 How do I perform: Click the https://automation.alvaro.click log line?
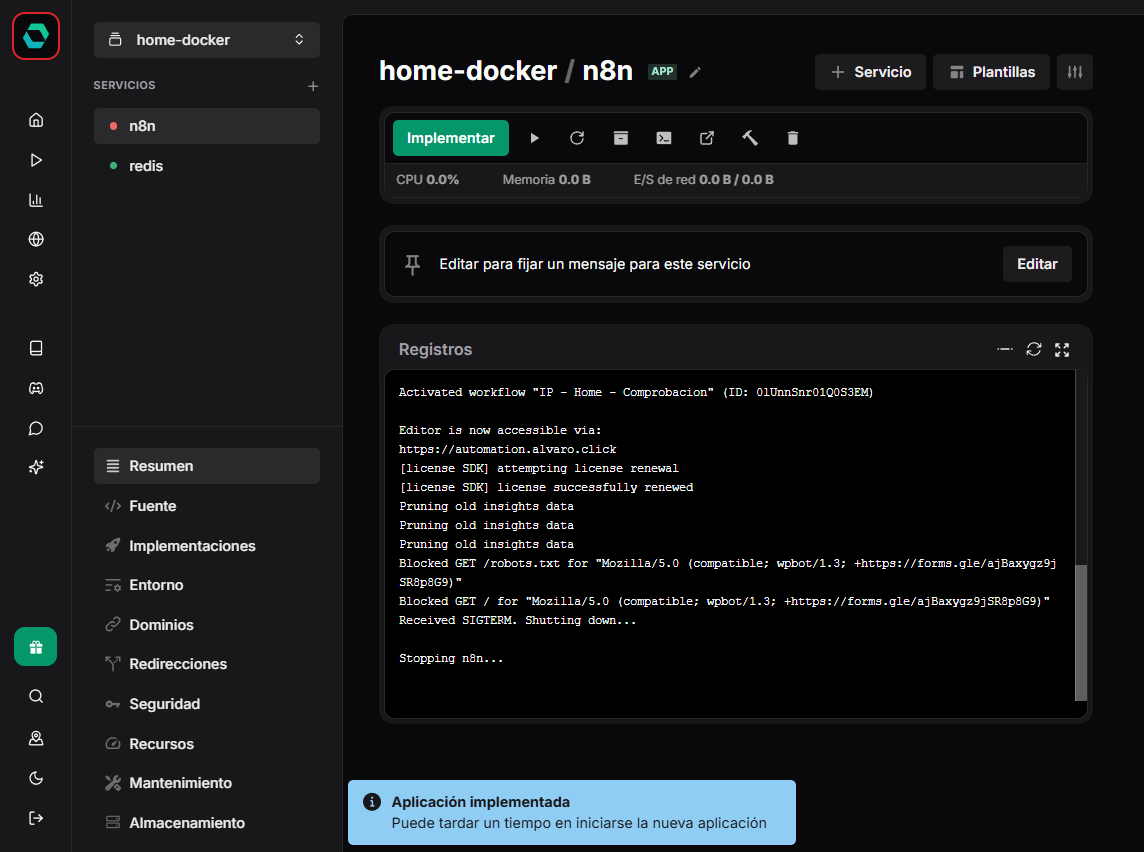pyautogui.click(x=508, y=449)
